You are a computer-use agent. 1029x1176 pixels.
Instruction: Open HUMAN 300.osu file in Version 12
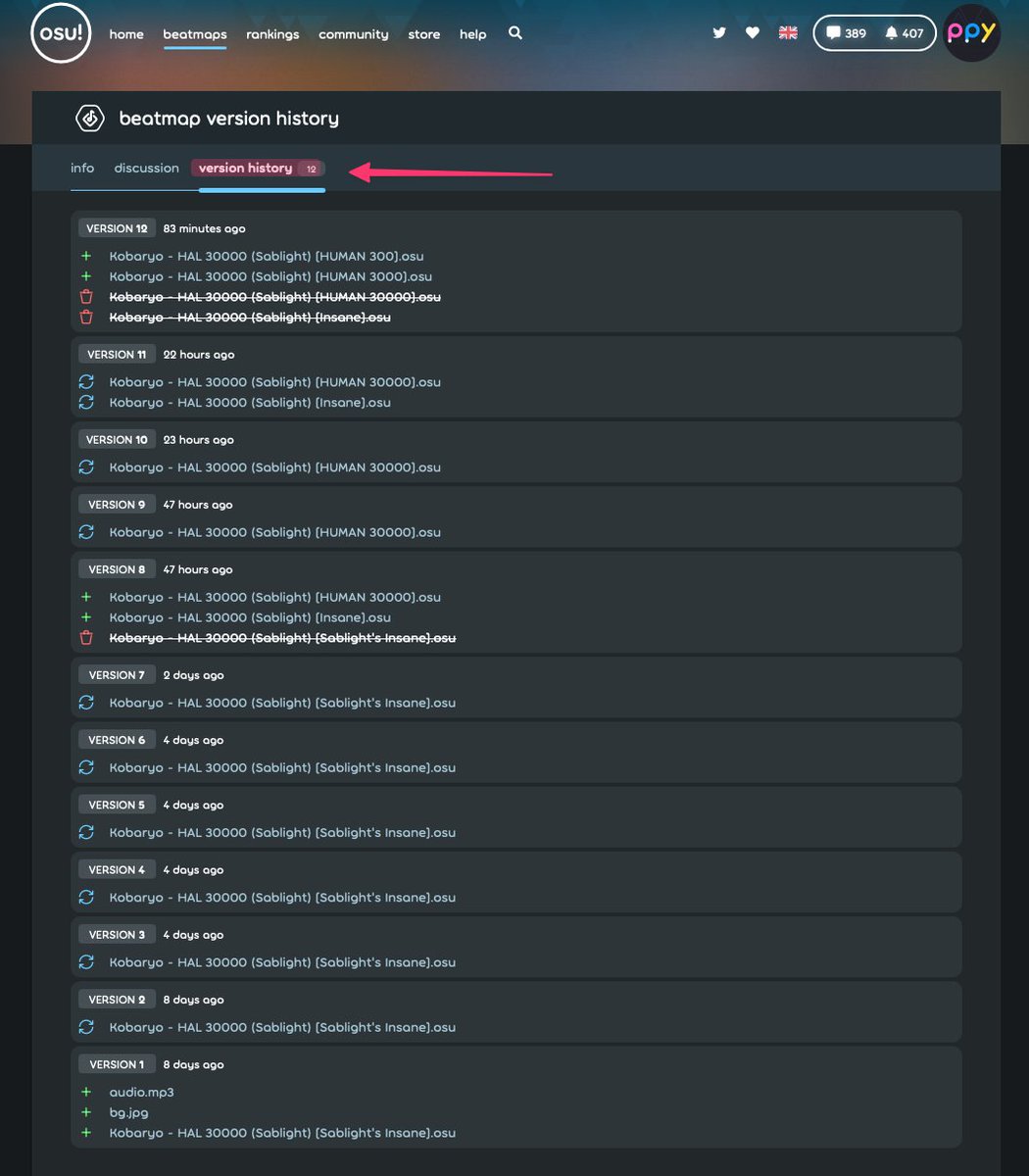267,256
